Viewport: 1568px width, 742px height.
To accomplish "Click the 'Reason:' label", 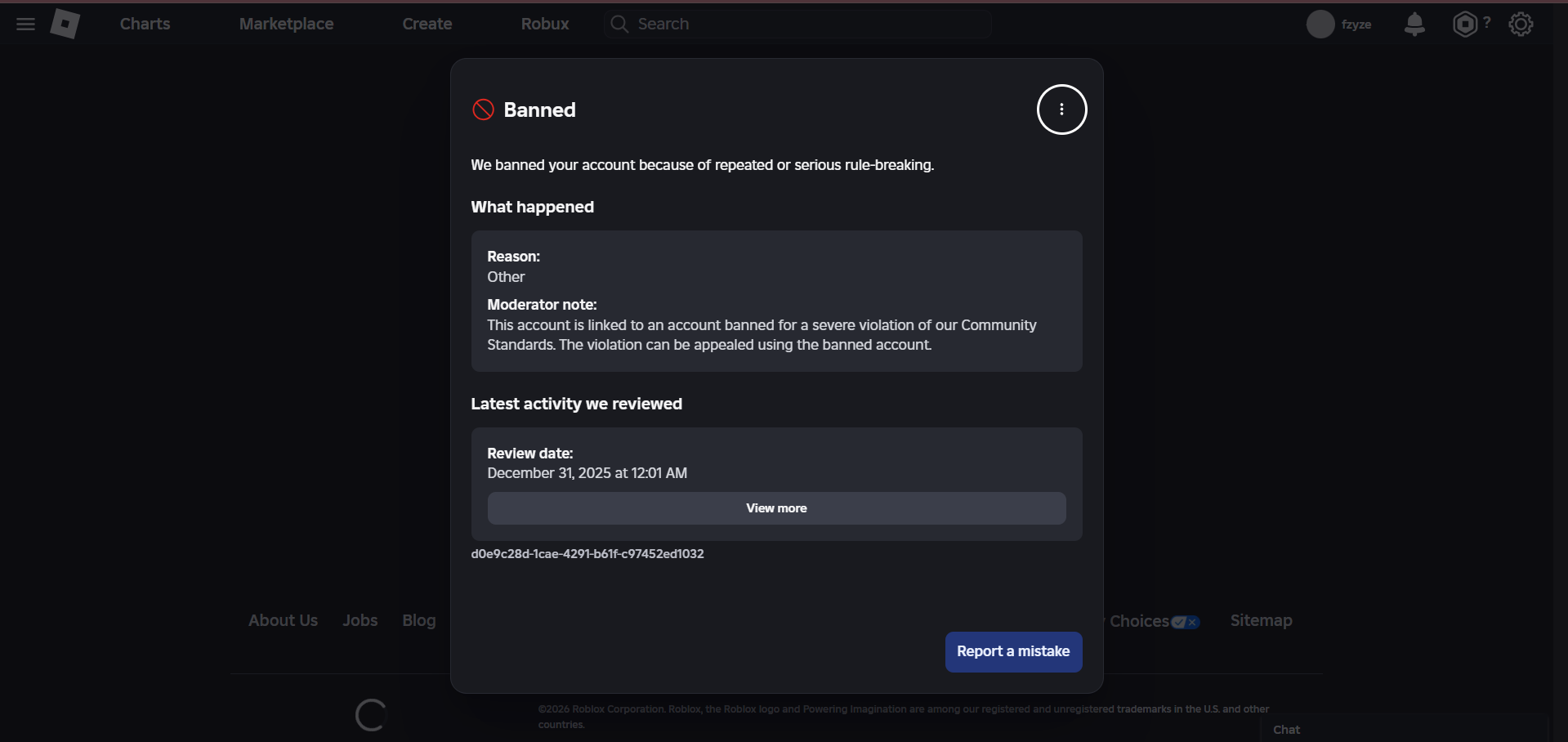I will pyautogui.click(x=513, y=257).
